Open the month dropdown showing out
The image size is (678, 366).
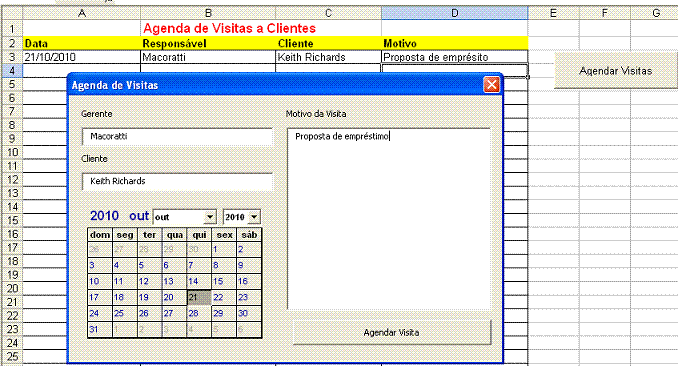210,217
